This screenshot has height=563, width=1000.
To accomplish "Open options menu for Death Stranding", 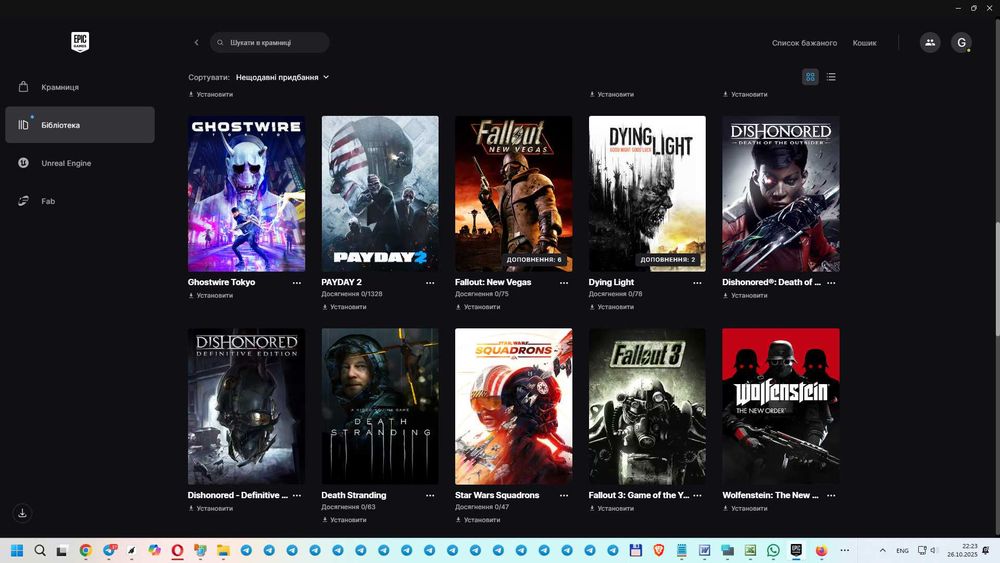I will pyautogui.click(x=430, y=495).
